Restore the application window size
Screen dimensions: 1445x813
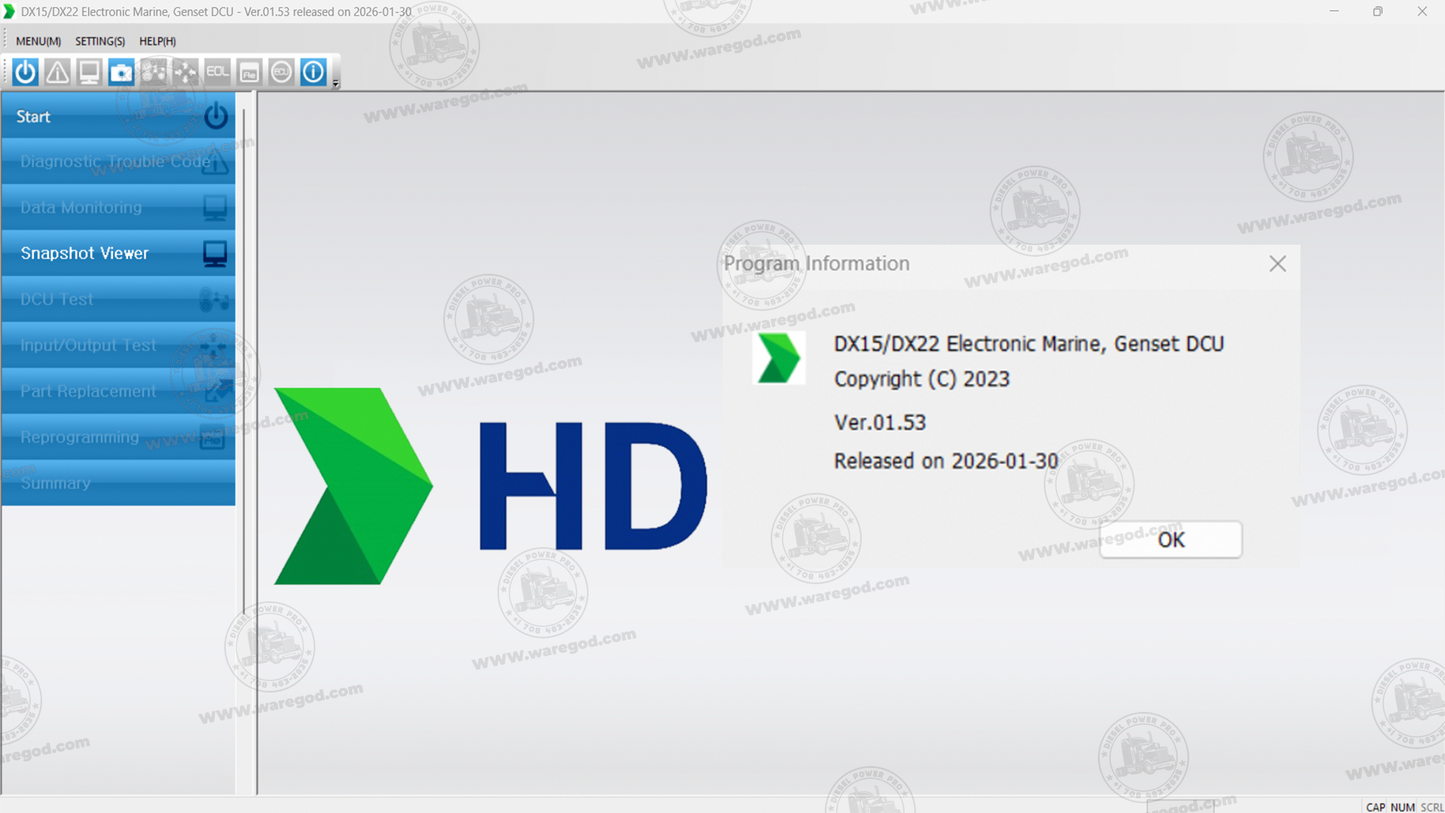coord(1378,12)
